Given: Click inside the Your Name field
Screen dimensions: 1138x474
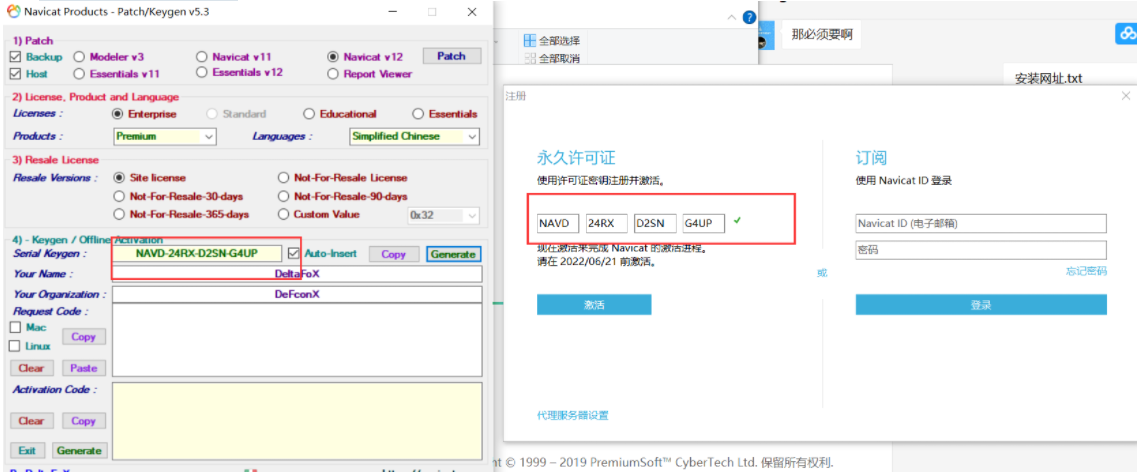Looking at the screenshot, I should (x=297, y=274).
